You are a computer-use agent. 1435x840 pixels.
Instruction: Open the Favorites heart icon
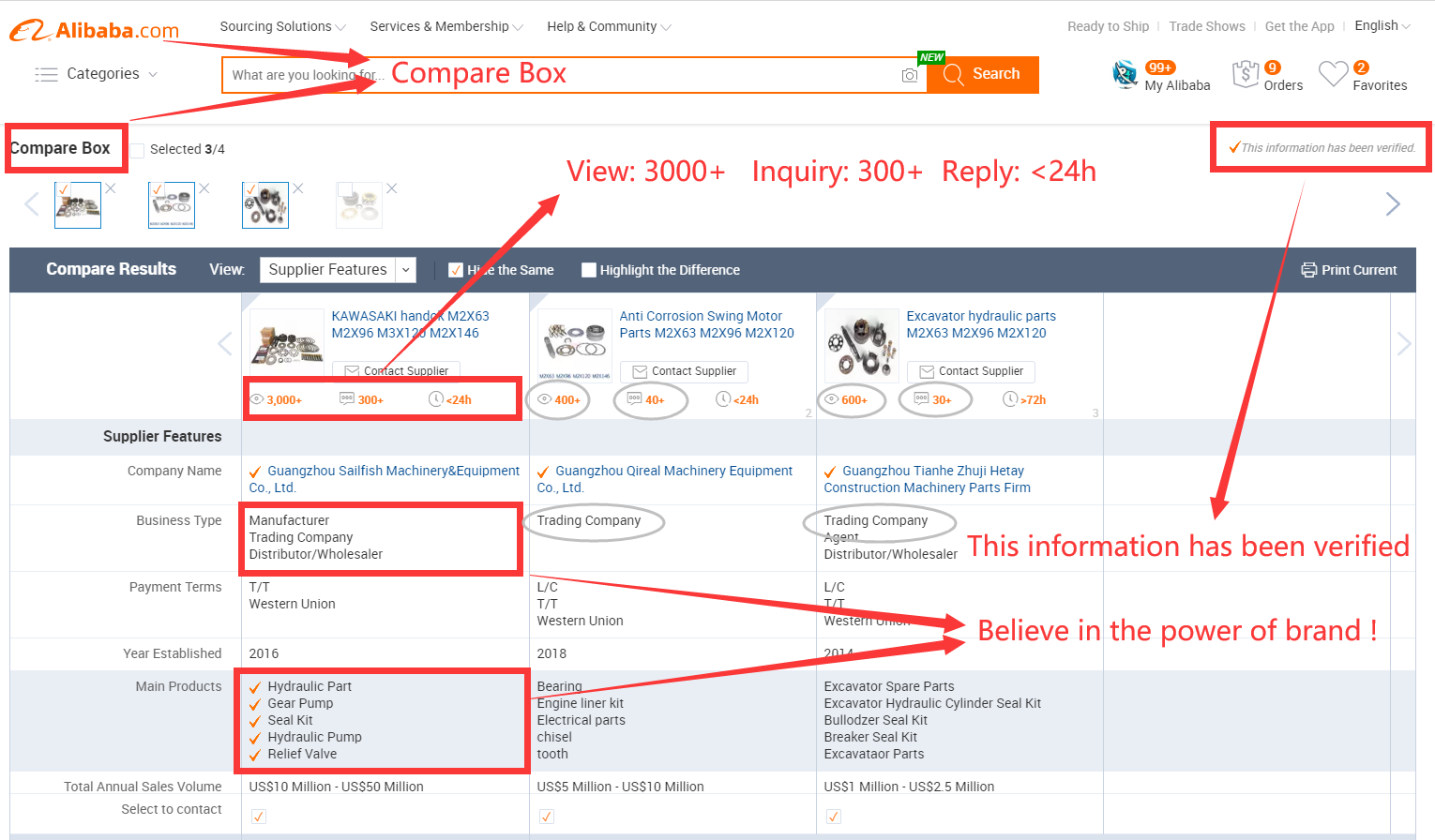click(x=1332, y=74)
